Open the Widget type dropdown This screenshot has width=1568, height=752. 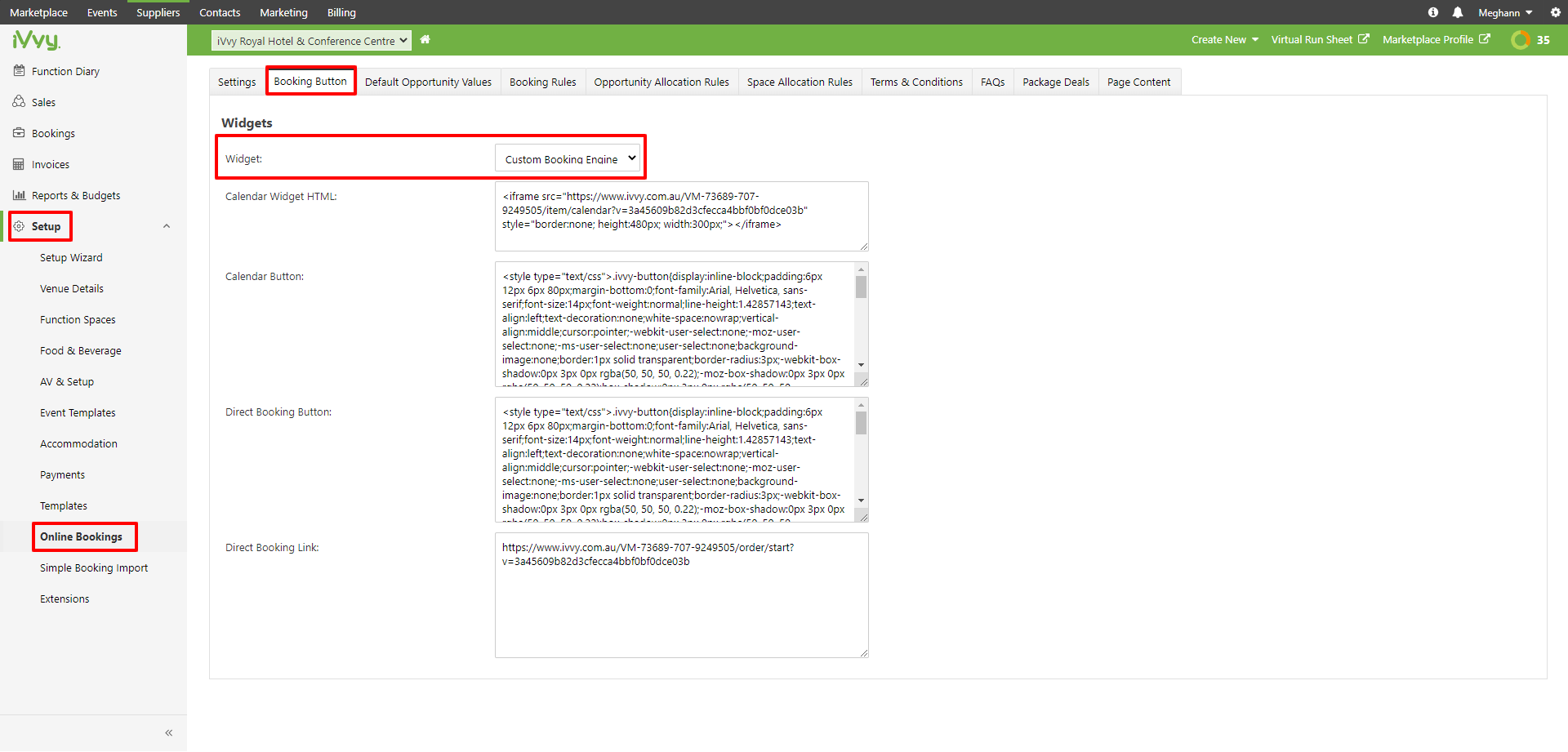[x=568, y=158]
